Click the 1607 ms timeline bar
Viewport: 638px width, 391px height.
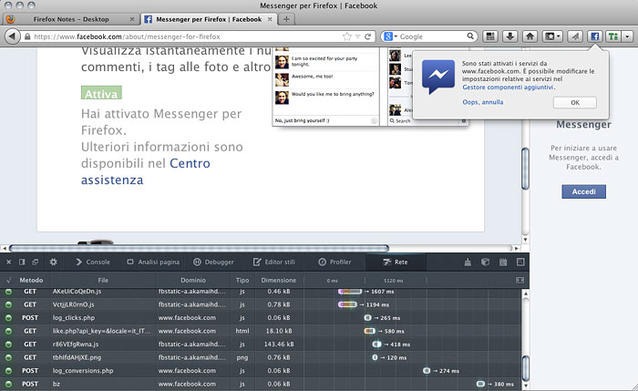[350, 291]
